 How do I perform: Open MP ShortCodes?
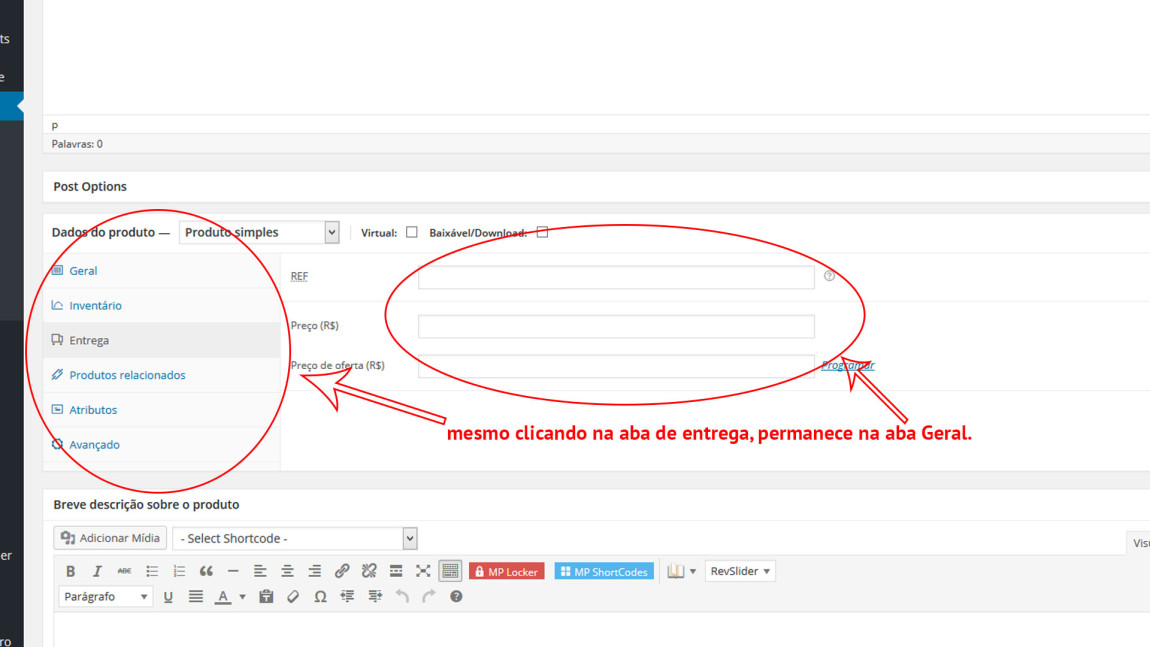[604, 571]
